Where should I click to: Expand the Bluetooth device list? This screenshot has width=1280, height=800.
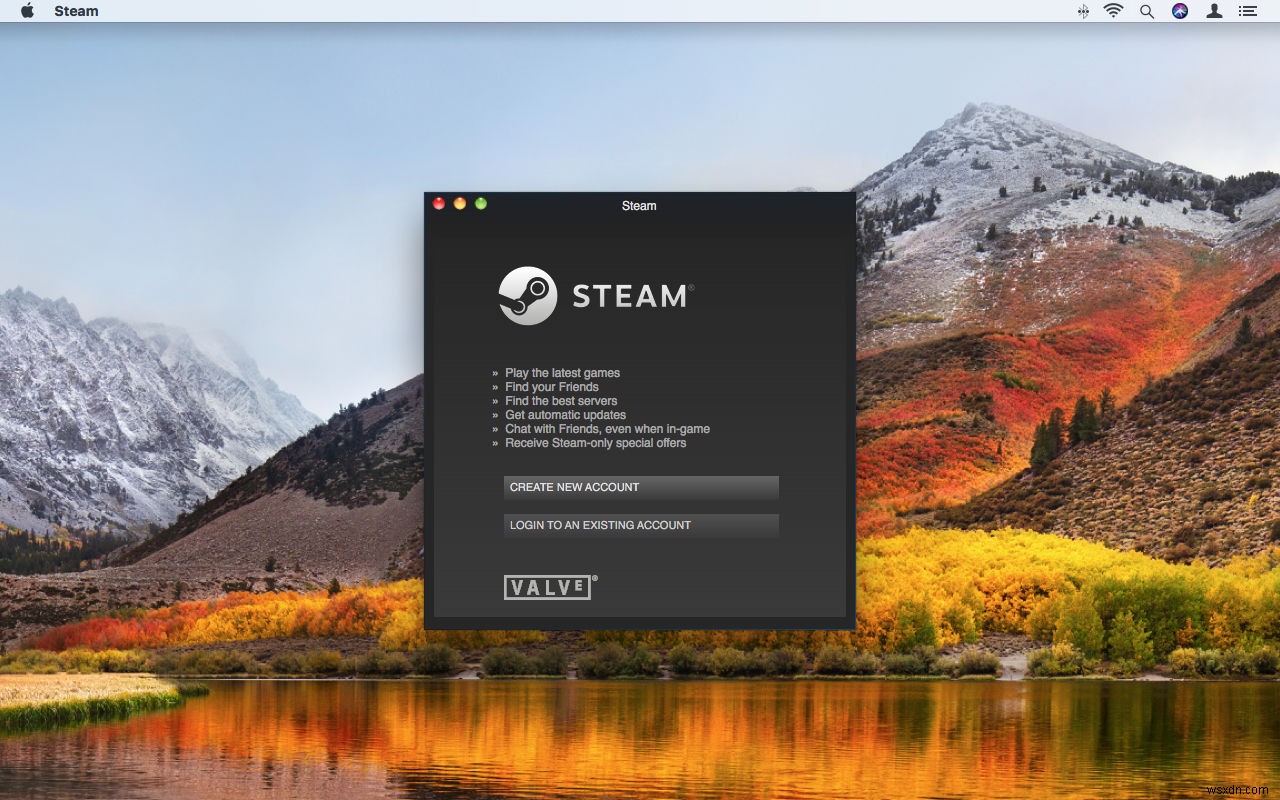pos(1083,11)
